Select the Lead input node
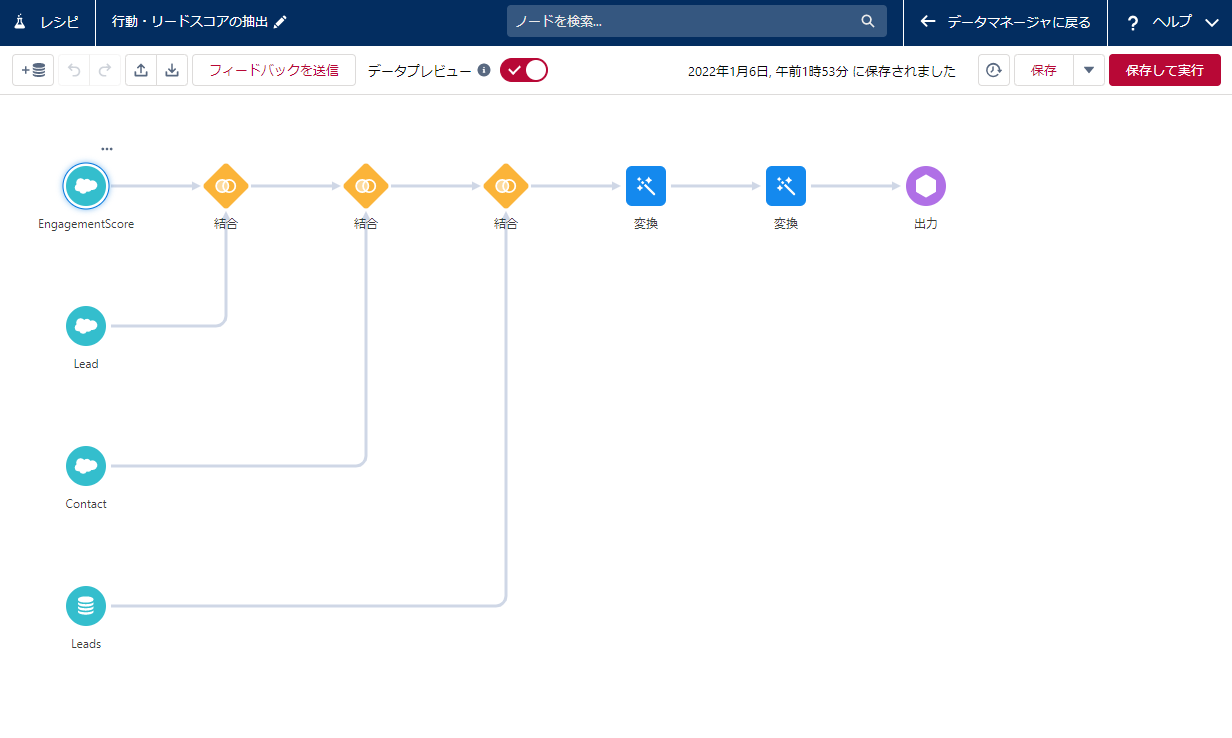1232x738 pixels. (x=86, y=326)
